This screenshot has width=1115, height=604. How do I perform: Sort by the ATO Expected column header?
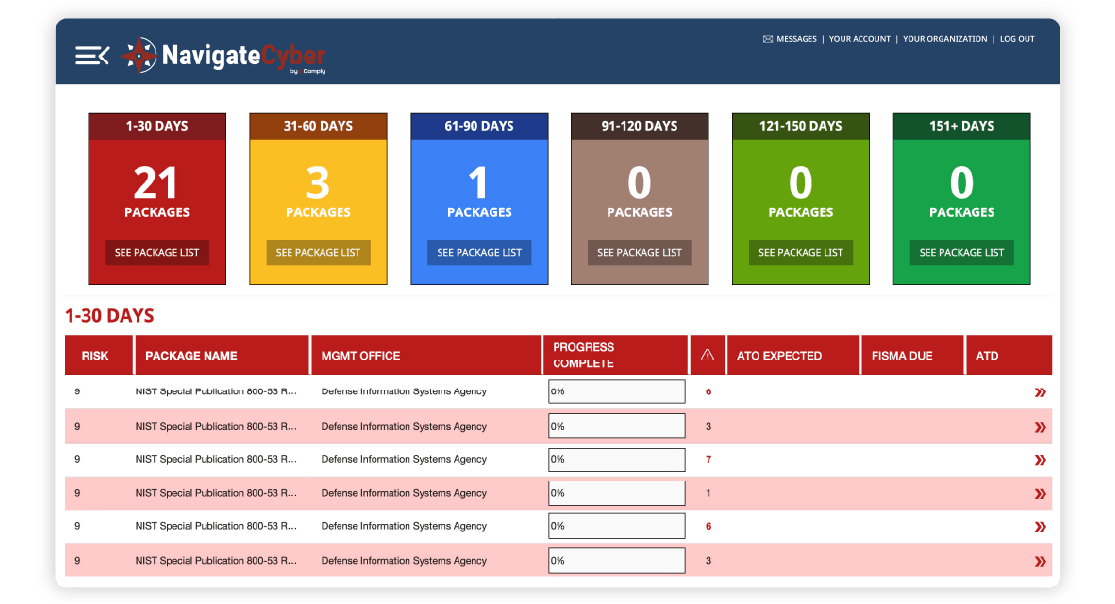point(779,355)
